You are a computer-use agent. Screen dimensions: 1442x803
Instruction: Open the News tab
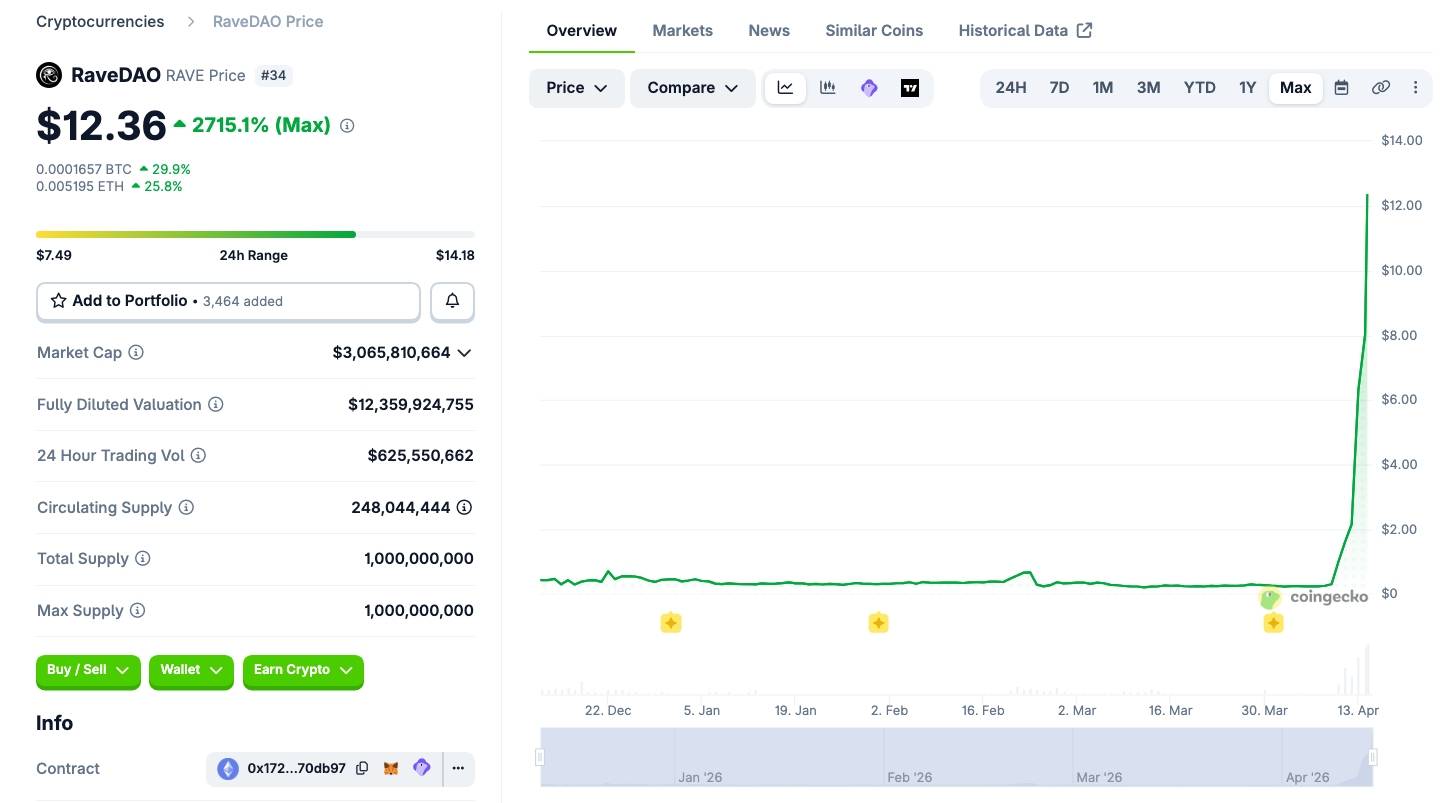(x=768, y=30)
